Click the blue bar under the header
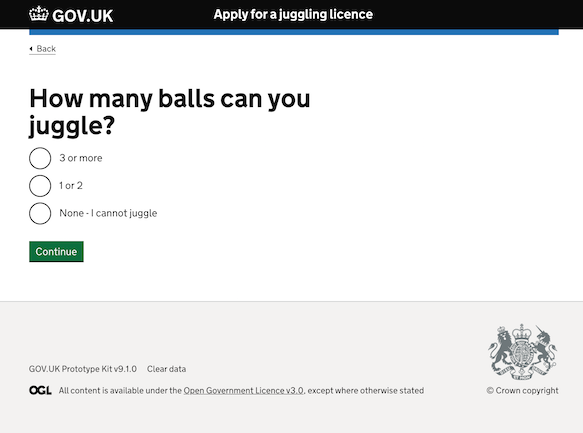The height and width of the screenshot is (433, 583). [294, 32]
